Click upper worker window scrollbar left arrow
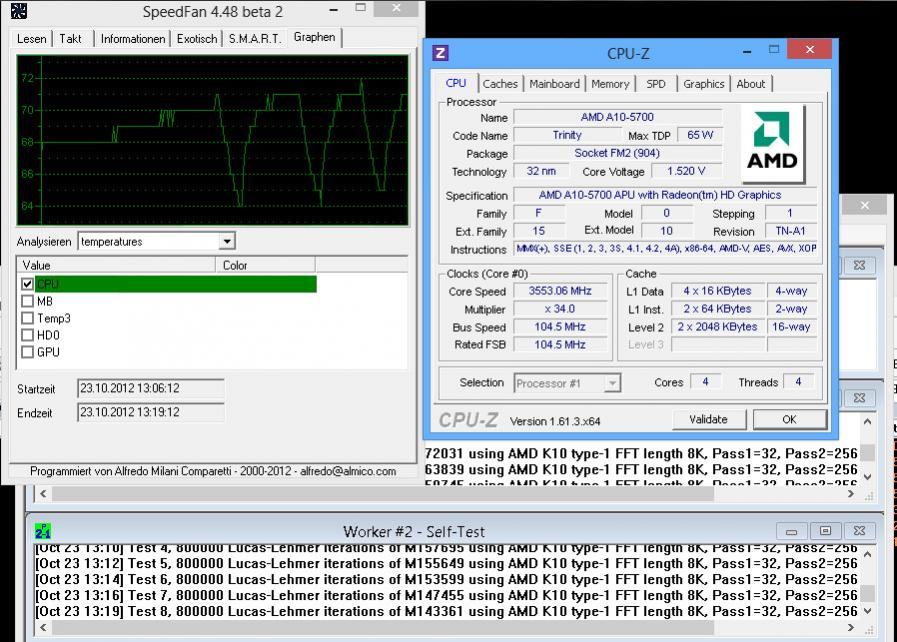The image size is (897, 642). (43, 493)
